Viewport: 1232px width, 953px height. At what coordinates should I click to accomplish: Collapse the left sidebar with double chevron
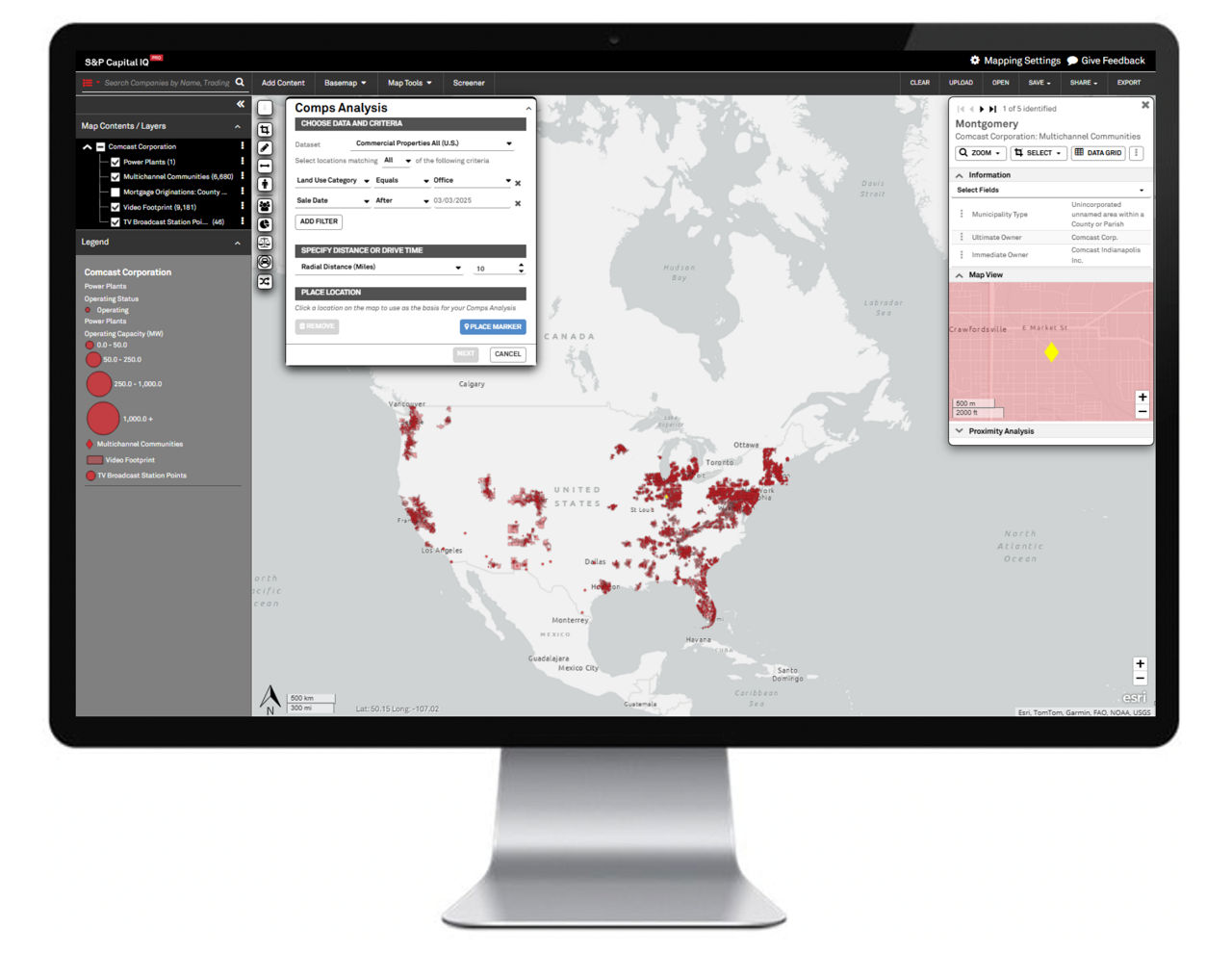pyautogui.click(x=241, y=104)
